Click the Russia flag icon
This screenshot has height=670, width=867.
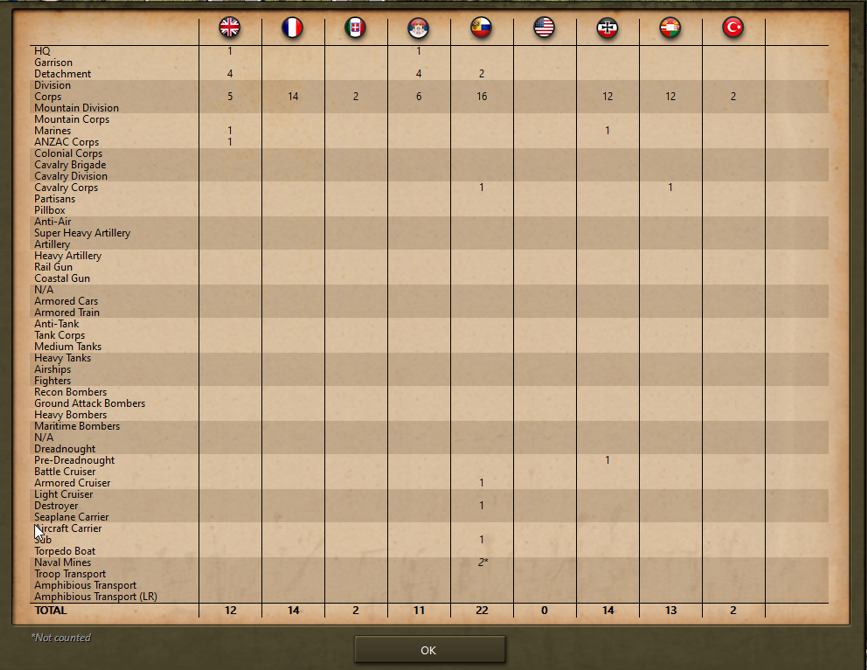click(x=481, y=27)
